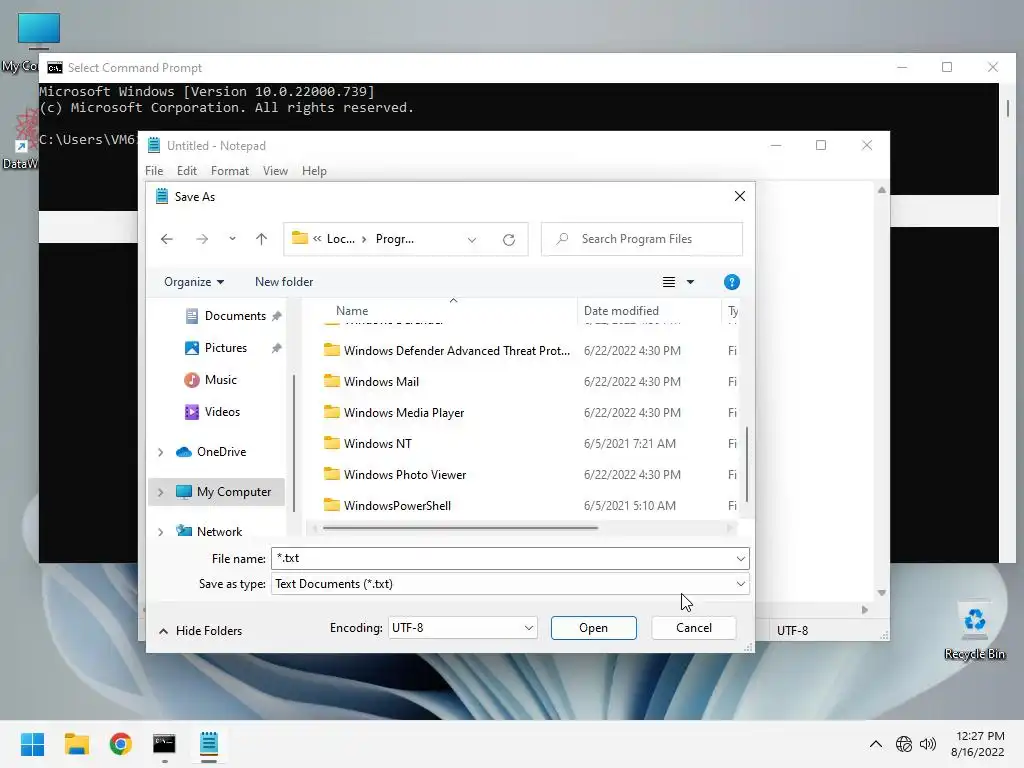Viewport: 1024px width, 768px height.
Task: Select Pictures in navigation pane
Action: (225, 348)
